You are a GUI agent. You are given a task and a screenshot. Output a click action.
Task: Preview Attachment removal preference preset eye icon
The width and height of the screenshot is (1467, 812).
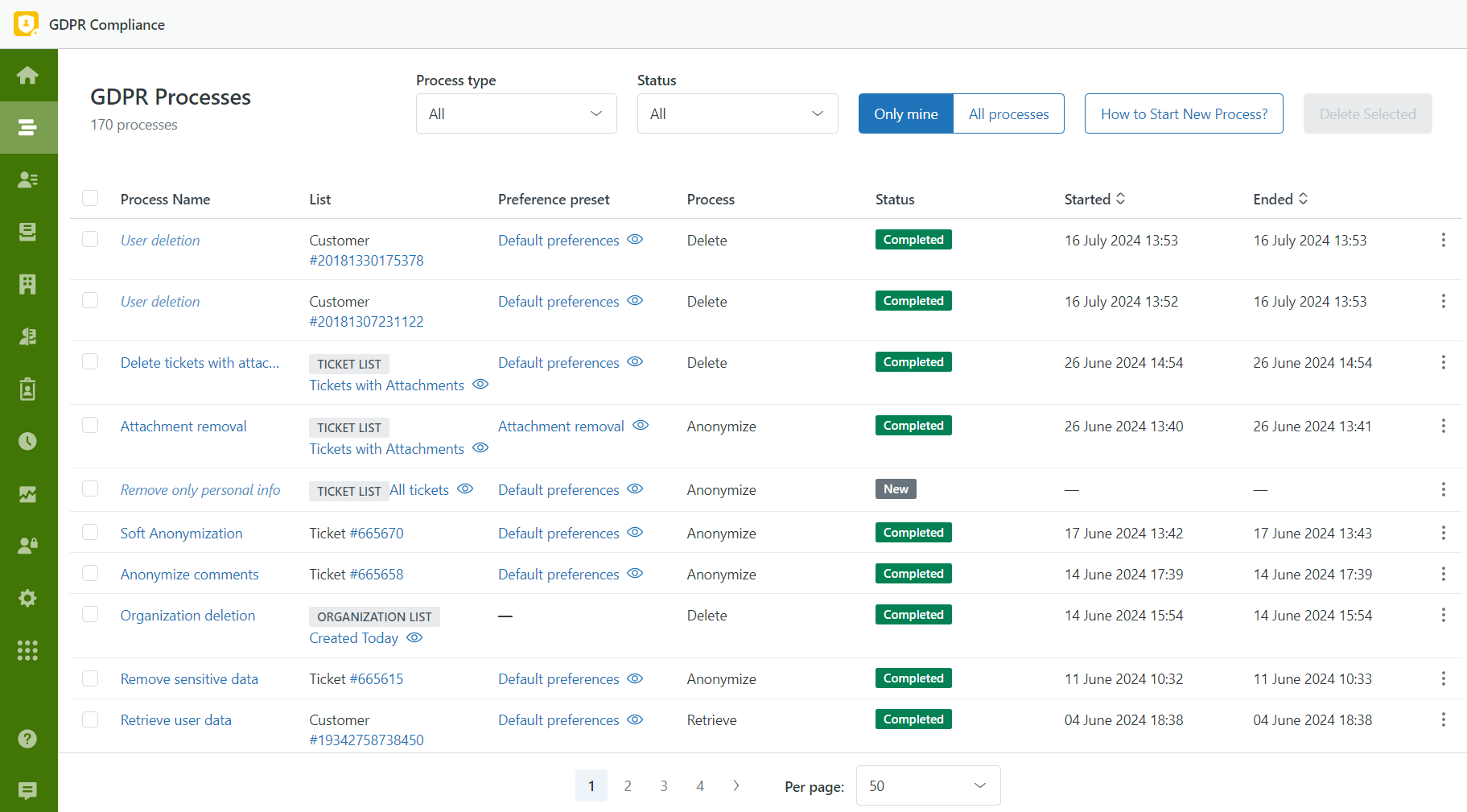pyautogui.click(x=641, y=426)
